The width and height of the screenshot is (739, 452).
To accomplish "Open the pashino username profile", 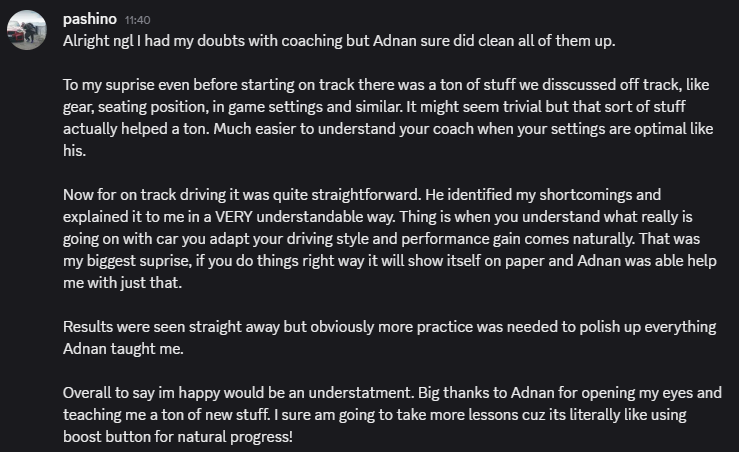I will coord(90,19).
